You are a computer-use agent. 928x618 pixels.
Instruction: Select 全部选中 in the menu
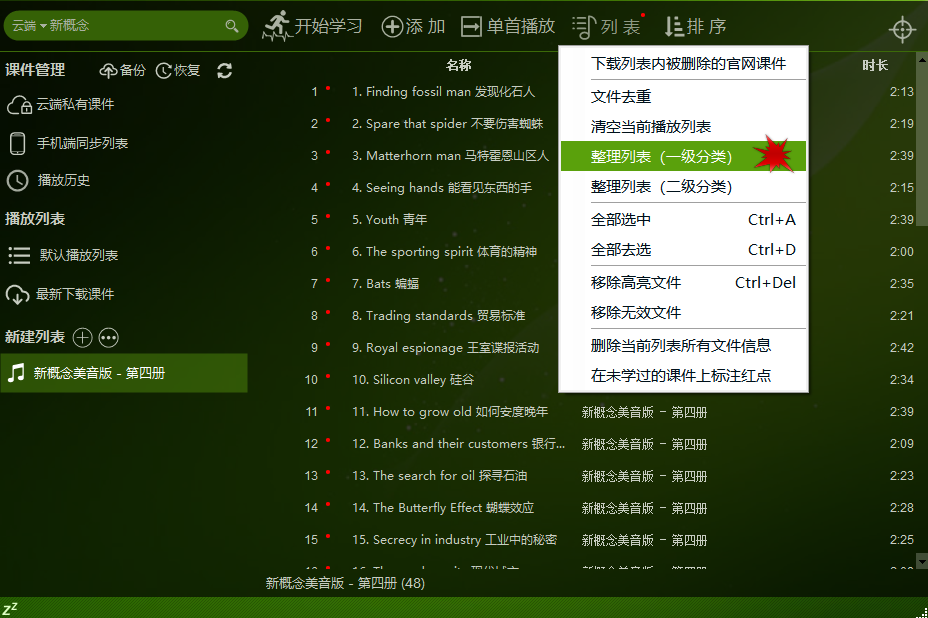pyautogui.click(x=621, y=220)
